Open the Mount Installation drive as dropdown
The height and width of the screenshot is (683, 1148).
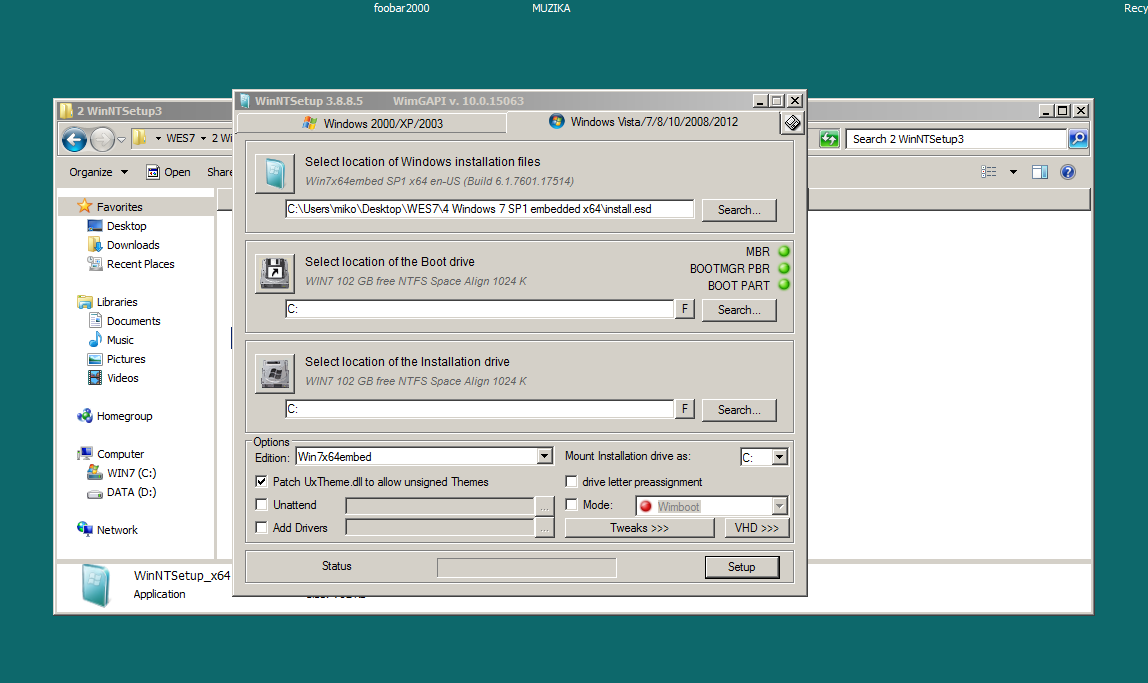[780, 457]
